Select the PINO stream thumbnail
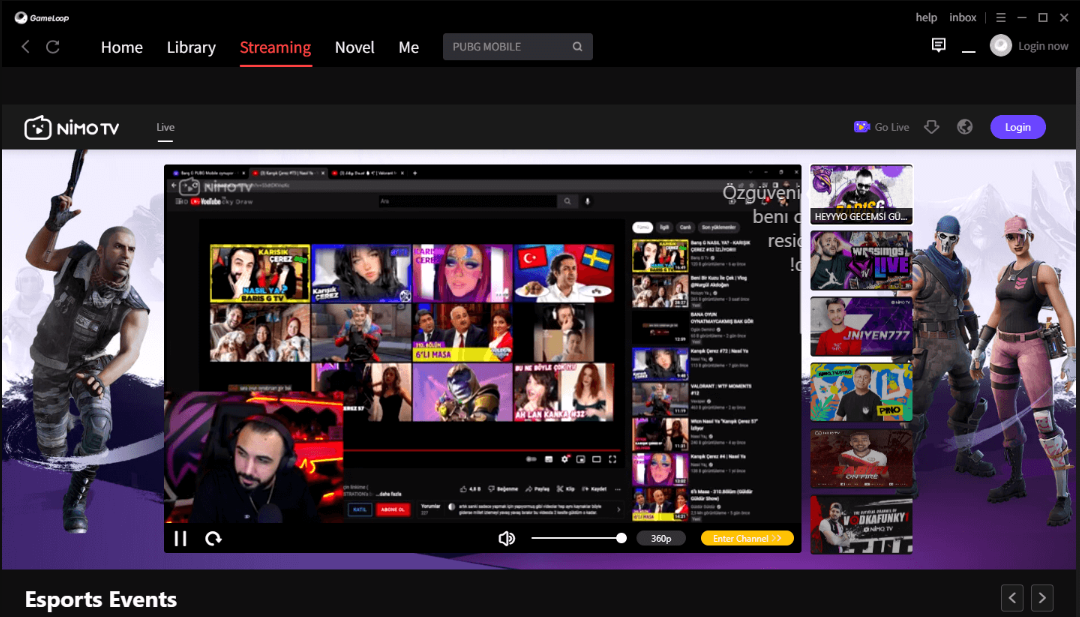The image size is (1080, 617). click(x=862, y=393)
